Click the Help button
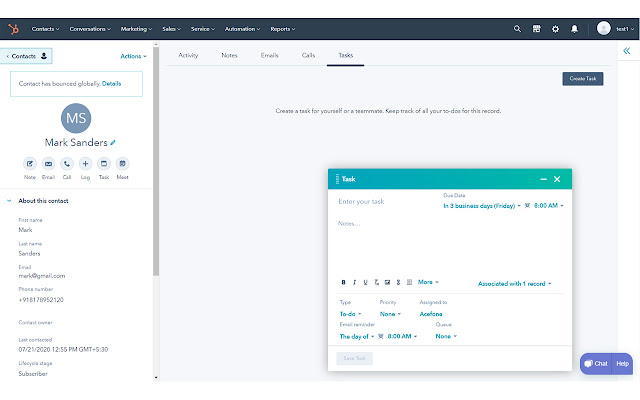The width and height of the screenshot is (640, 400). pos(622,364)
